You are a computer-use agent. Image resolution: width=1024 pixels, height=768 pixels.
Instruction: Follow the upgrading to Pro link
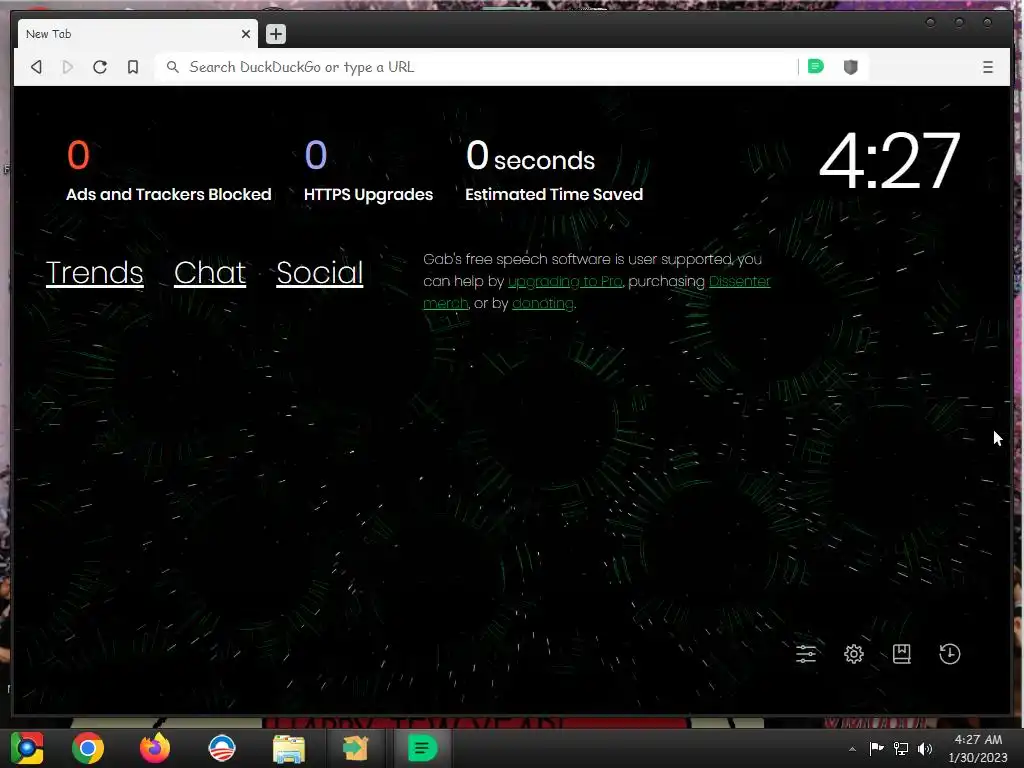pos(565,281)
